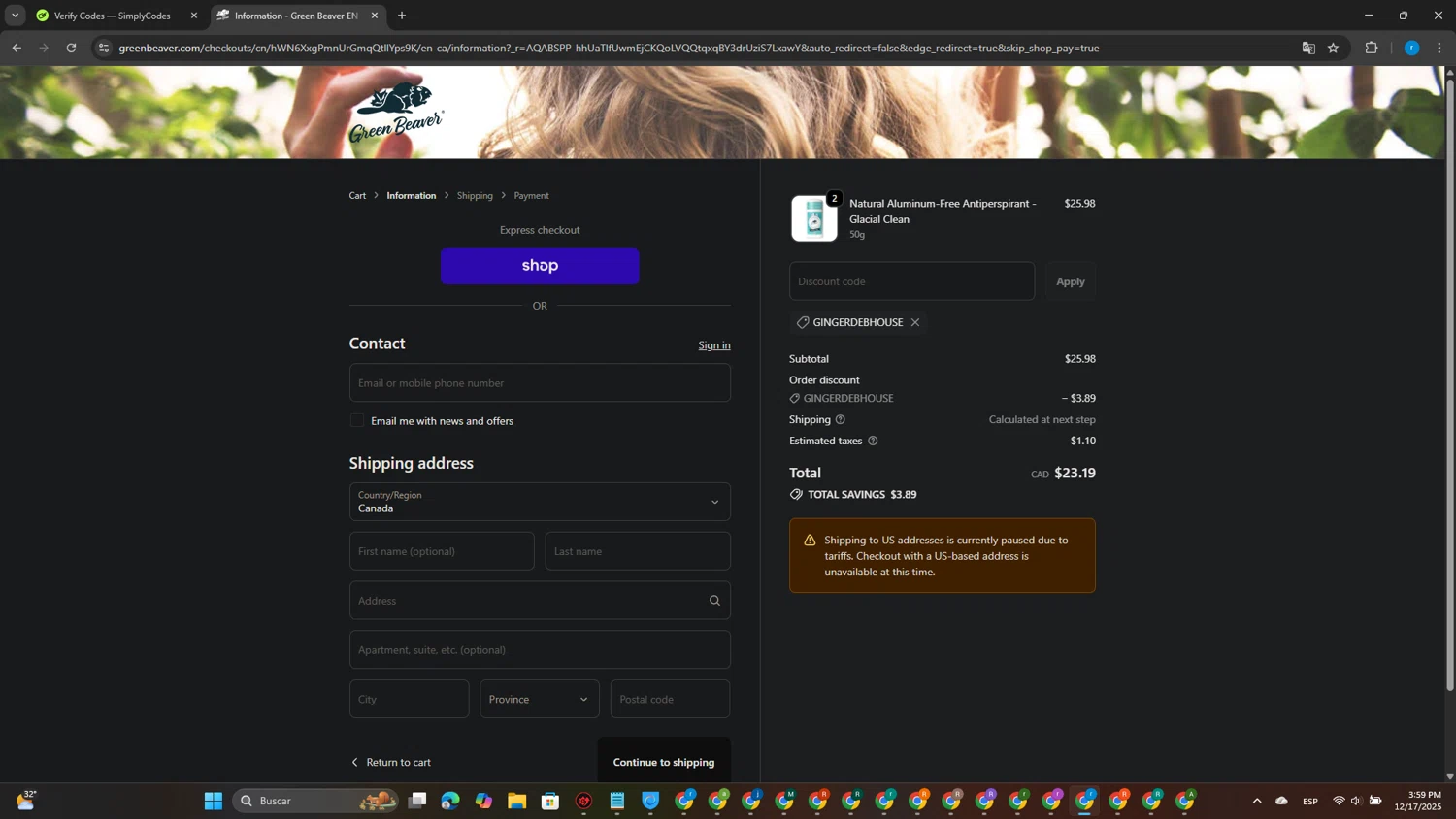
Task: Click Continue to shipping
Action: (x=664, y=762)
